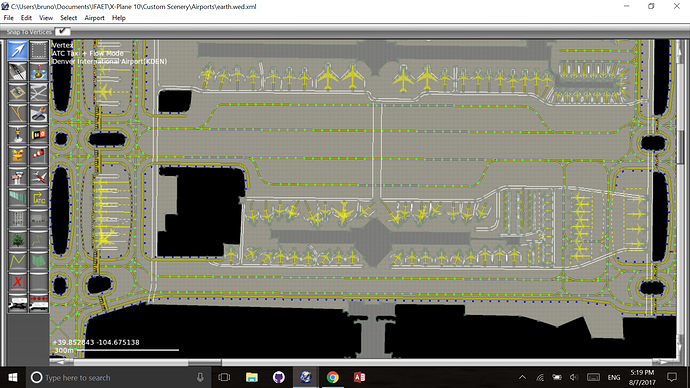Select the Ramp Start airplane tool
690x388 pixels.
point(39,177)
